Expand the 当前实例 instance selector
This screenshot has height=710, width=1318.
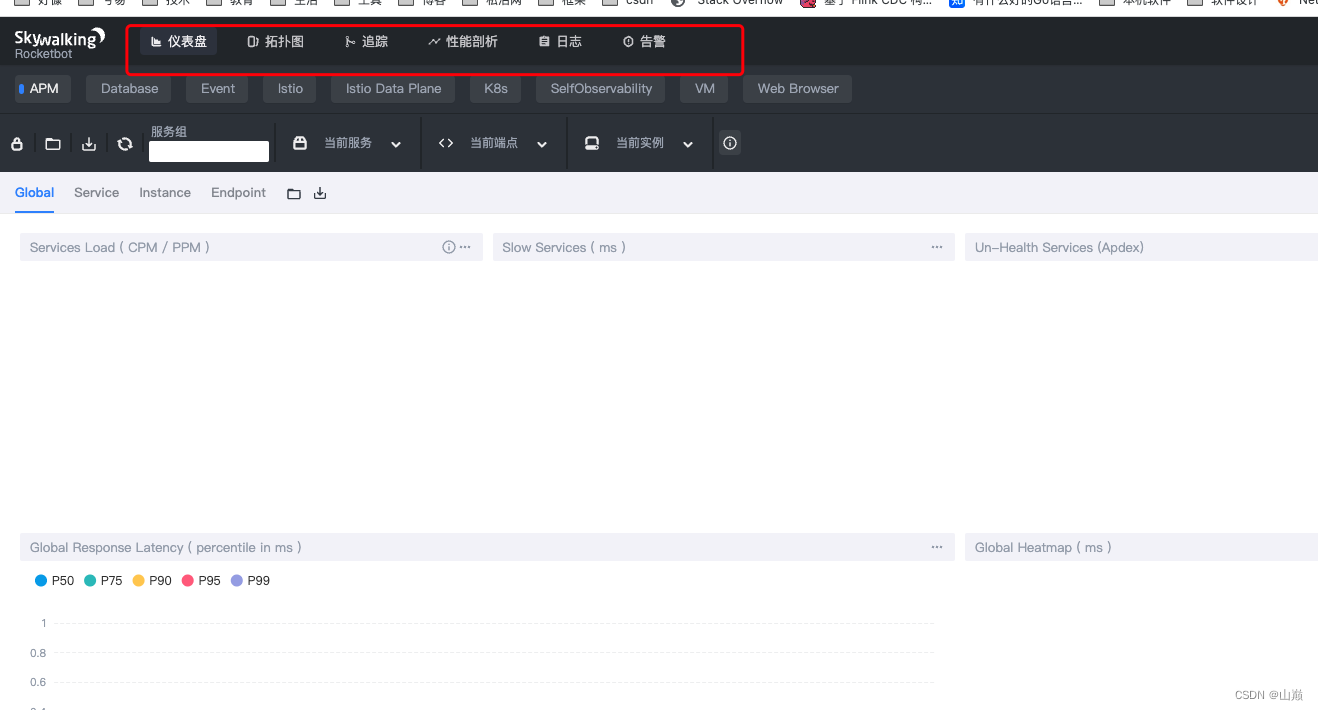click(687, 143)
